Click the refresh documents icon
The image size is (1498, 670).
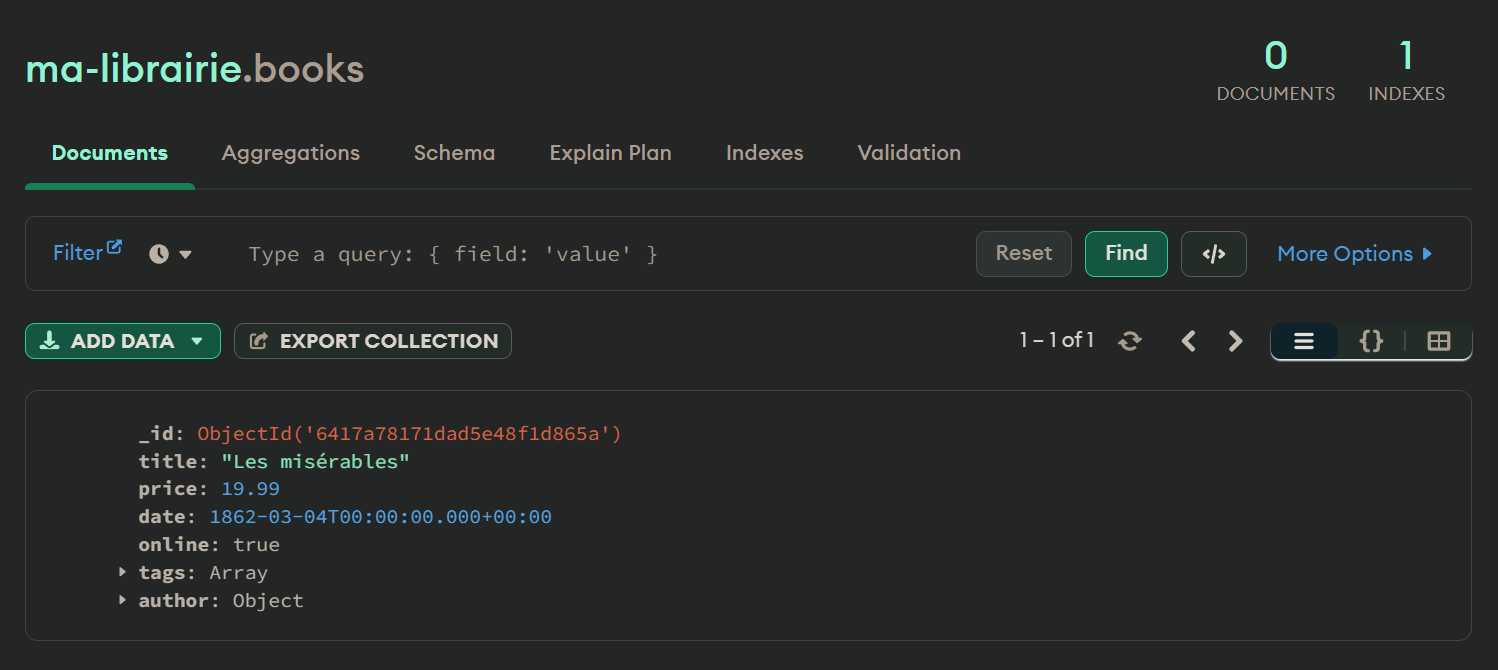(x=1130, y=341)
